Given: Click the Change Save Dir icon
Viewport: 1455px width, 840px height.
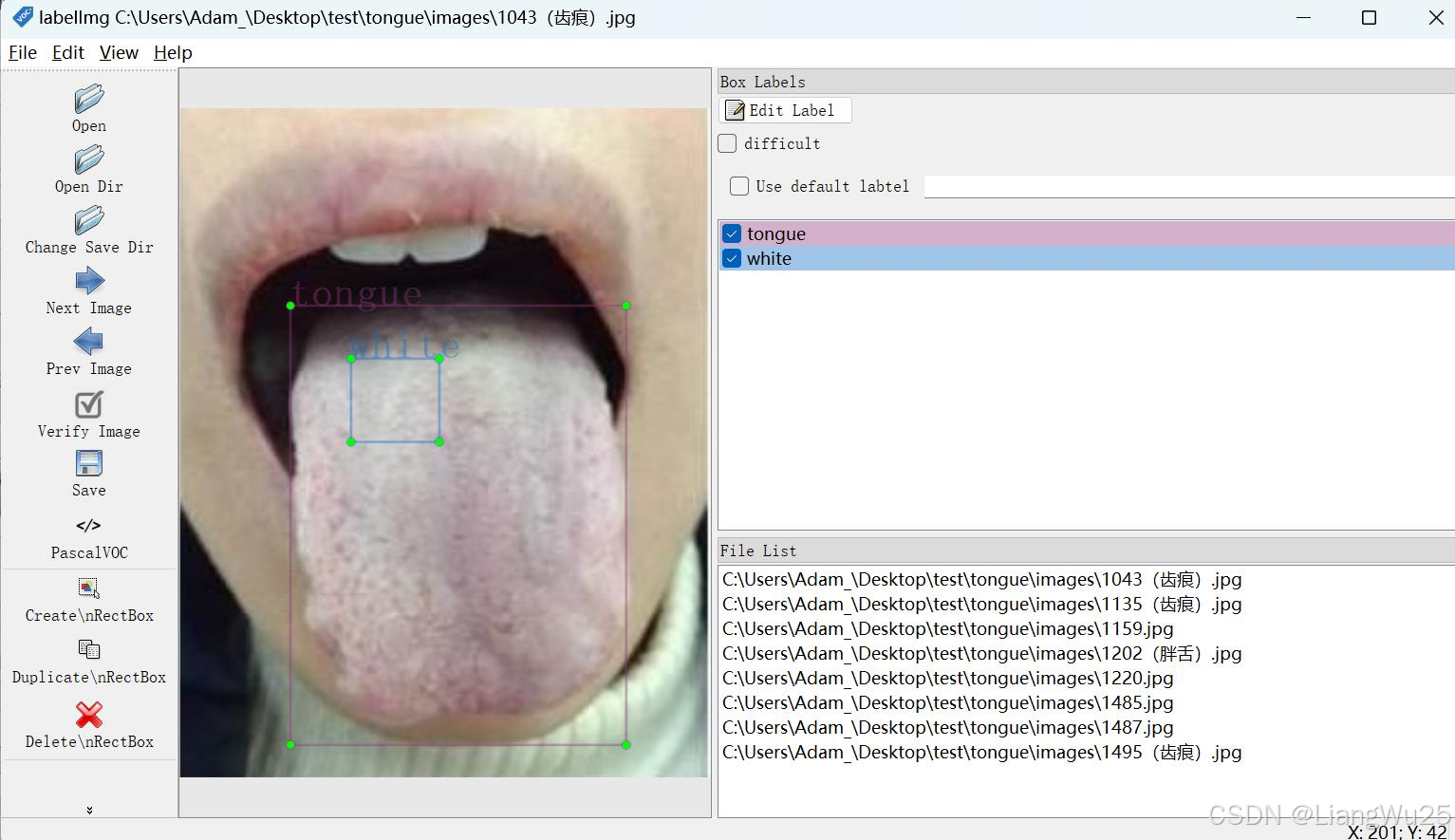Looking at the screenshot, I should (x=89, y=220).
